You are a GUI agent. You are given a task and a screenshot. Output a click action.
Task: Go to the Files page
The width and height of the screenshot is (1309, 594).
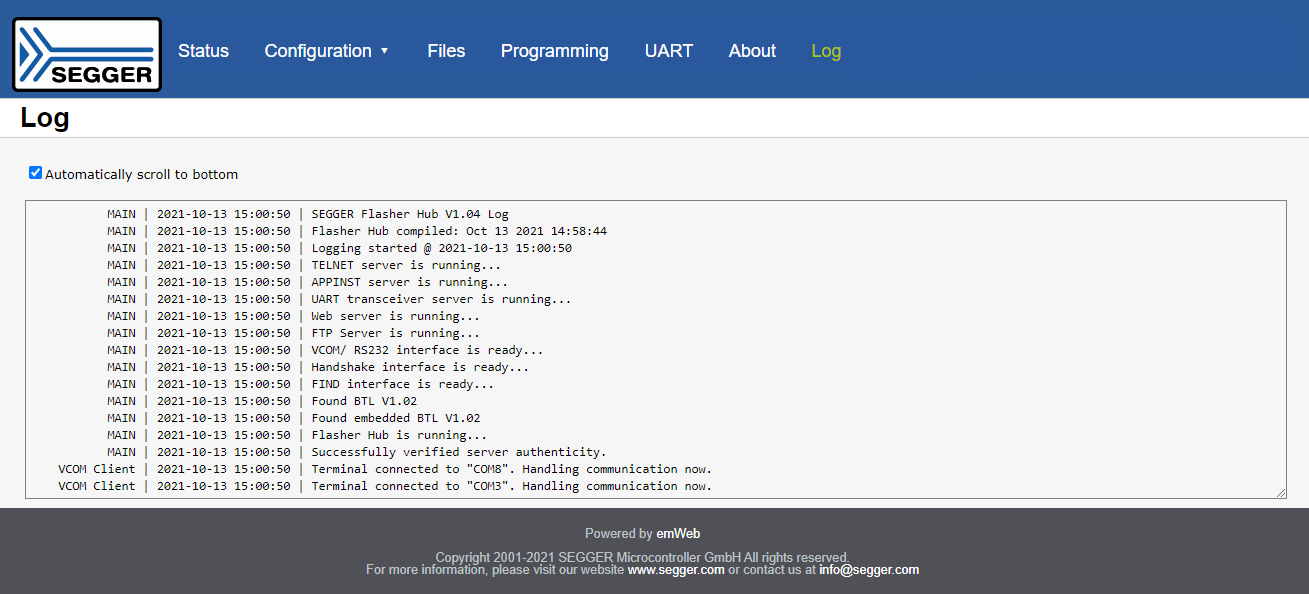point(446,51)
